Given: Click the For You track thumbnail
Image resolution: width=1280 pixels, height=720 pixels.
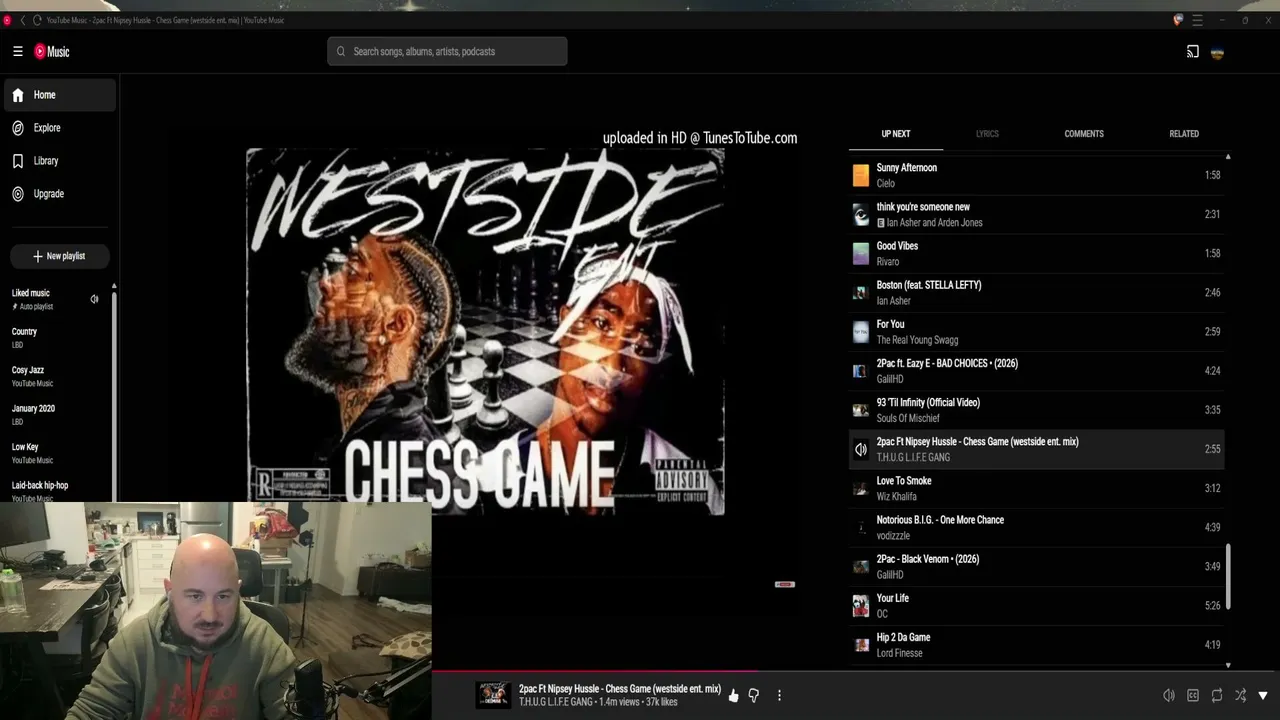Looking at the screenshot, I should coord(860,332).
